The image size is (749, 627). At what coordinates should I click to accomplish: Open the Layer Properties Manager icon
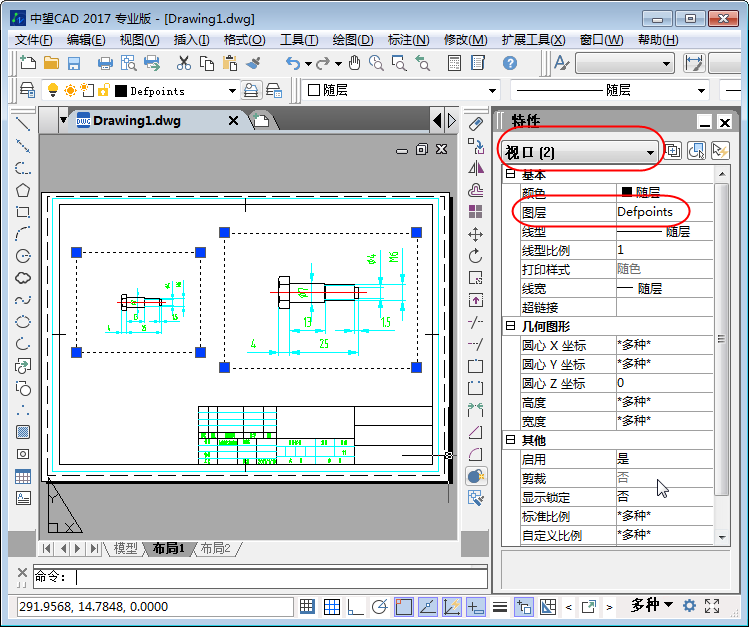27,90
